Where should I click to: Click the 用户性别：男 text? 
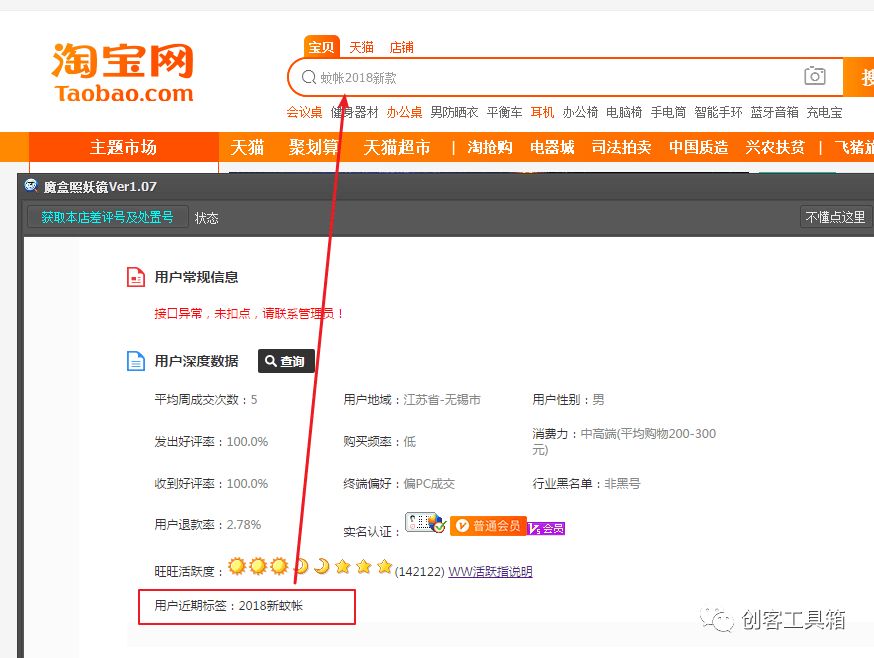[x=568, y=400]
